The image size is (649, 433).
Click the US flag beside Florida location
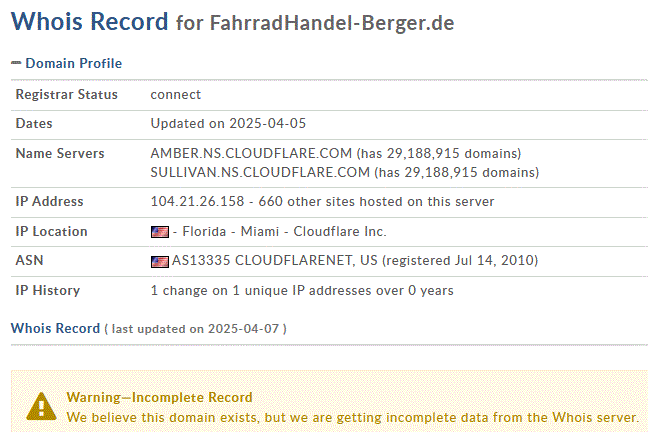pos(160,232)
